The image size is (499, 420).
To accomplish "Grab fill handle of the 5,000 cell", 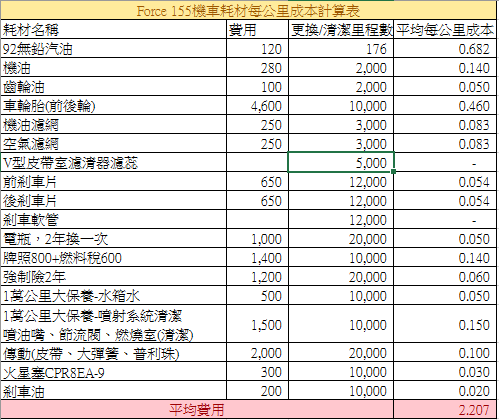I will [394, 171].
